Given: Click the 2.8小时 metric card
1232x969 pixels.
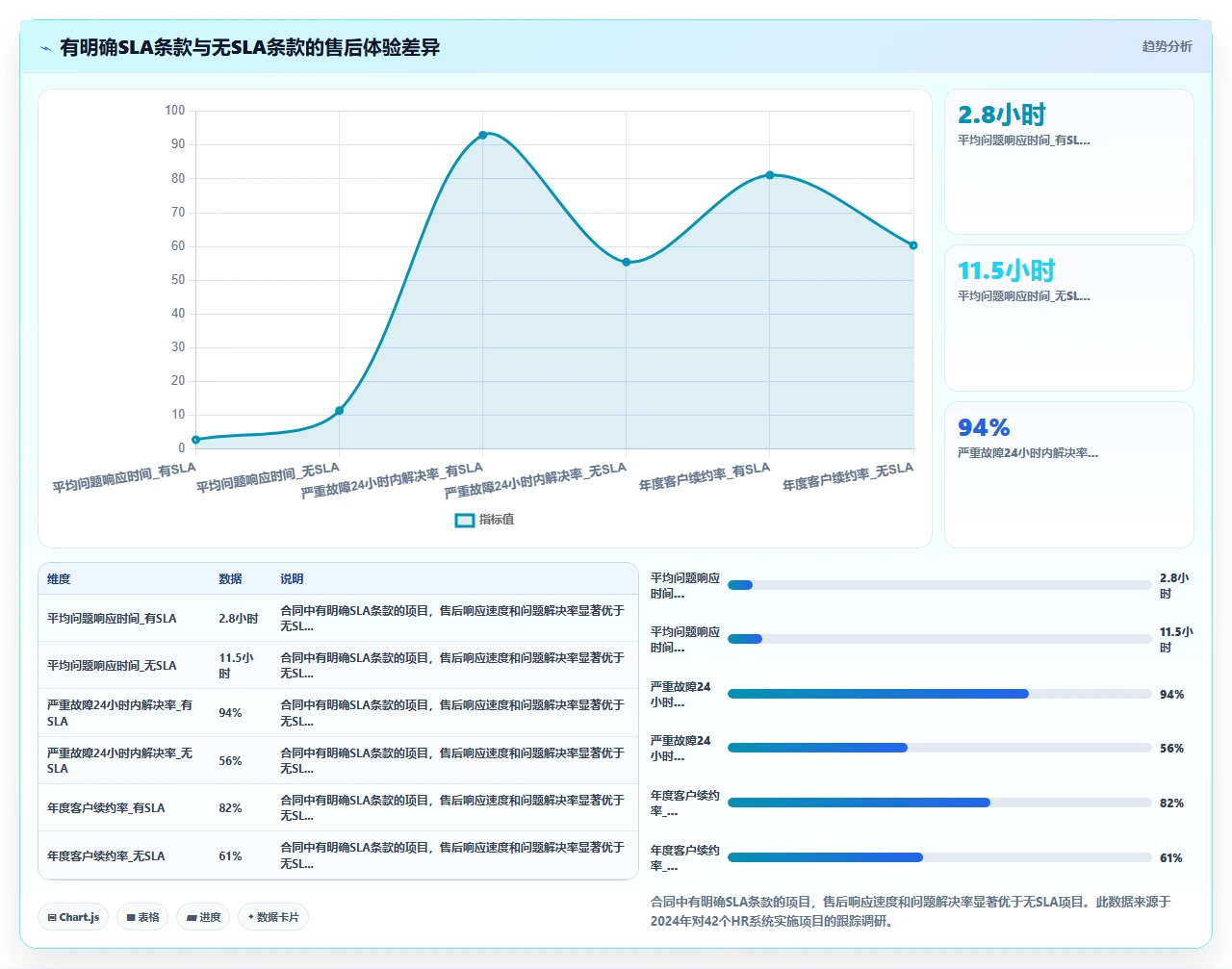Looking at the screenshot, I should [1069, 162].
